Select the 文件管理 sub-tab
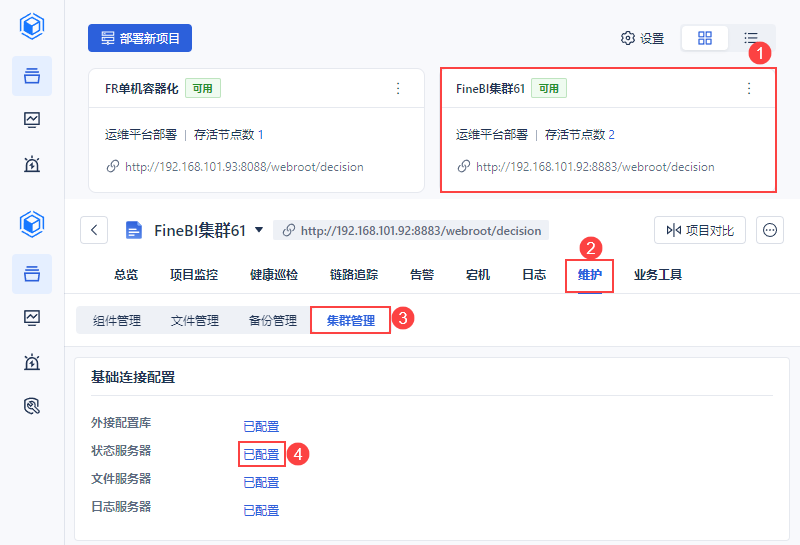 coord(195,320)
